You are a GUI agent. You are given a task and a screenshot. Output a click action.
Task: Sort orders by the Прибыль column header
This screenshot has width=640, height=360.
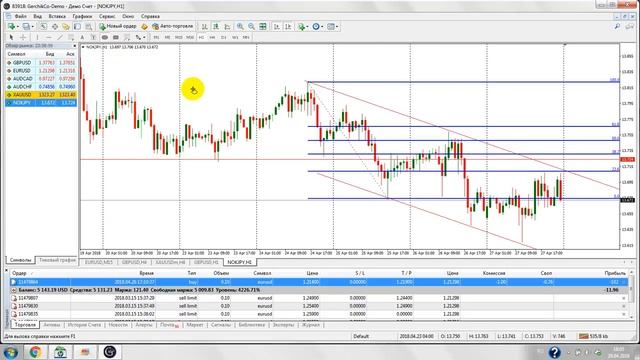coord(615,273)
